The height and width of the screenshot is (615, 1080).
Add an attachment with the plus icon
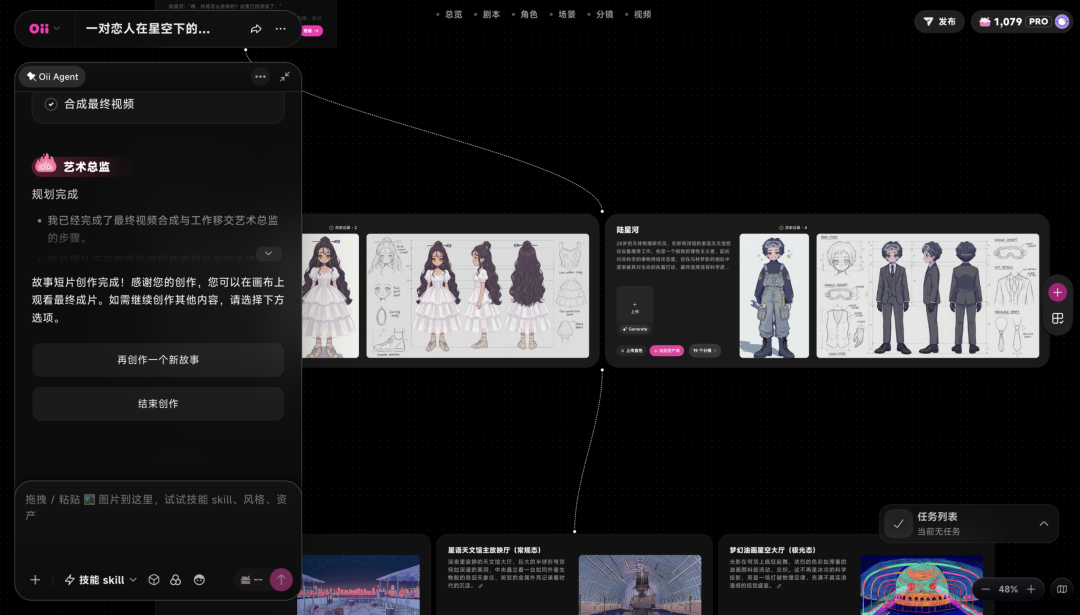click(x=35, y=580)
